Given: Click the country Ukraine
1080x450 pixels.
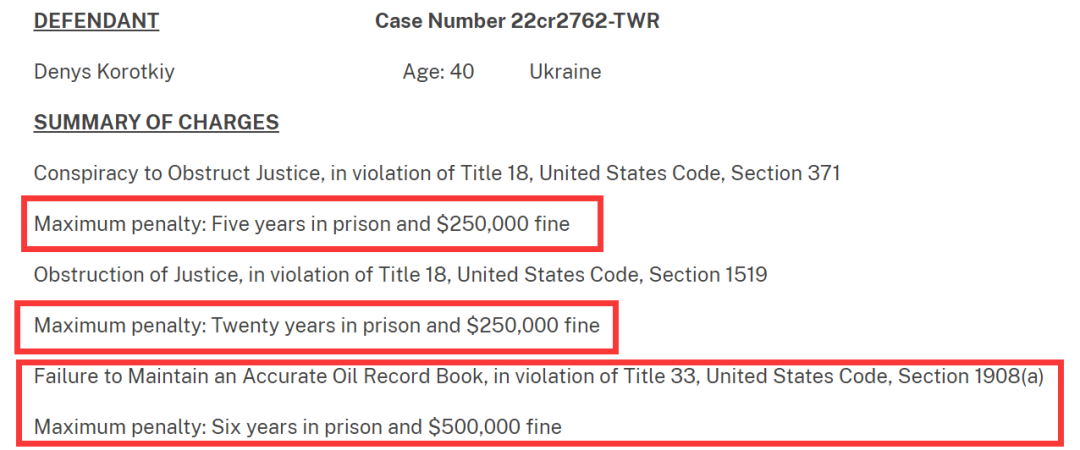Looking at the screenshot, I should point(565,72).
